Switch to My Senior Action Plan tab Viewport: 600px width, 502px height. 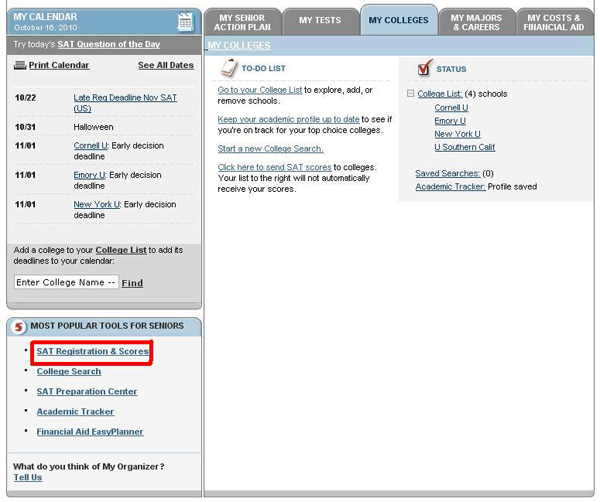242,23
